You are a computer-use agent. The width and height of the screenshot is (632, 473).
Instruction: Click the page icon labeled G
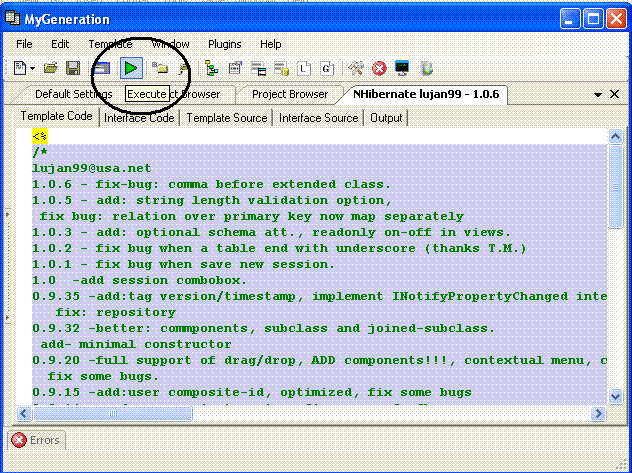point(327,68)
